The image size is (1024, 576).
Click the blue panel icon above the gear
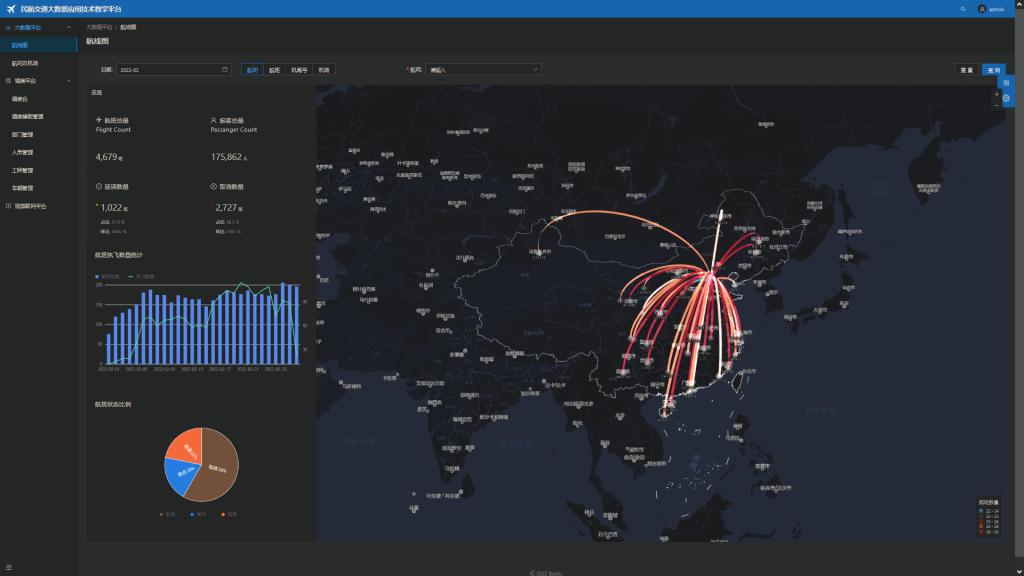tap(1006, 83)
